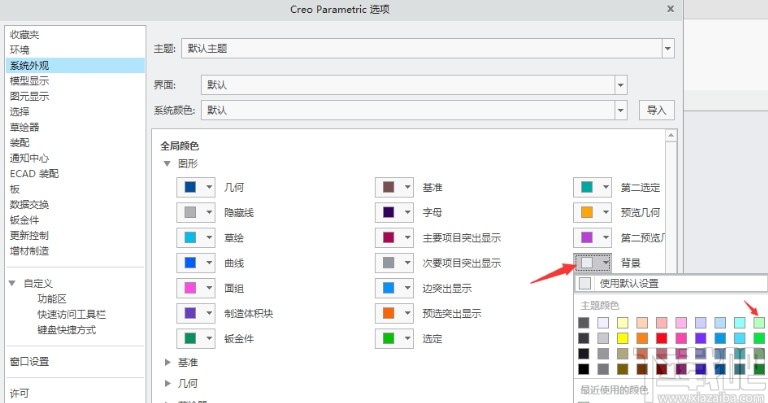The width and height of the screenshot is (768, 403).
Task: Expand the 基准 section
Action: coord(167,362)
